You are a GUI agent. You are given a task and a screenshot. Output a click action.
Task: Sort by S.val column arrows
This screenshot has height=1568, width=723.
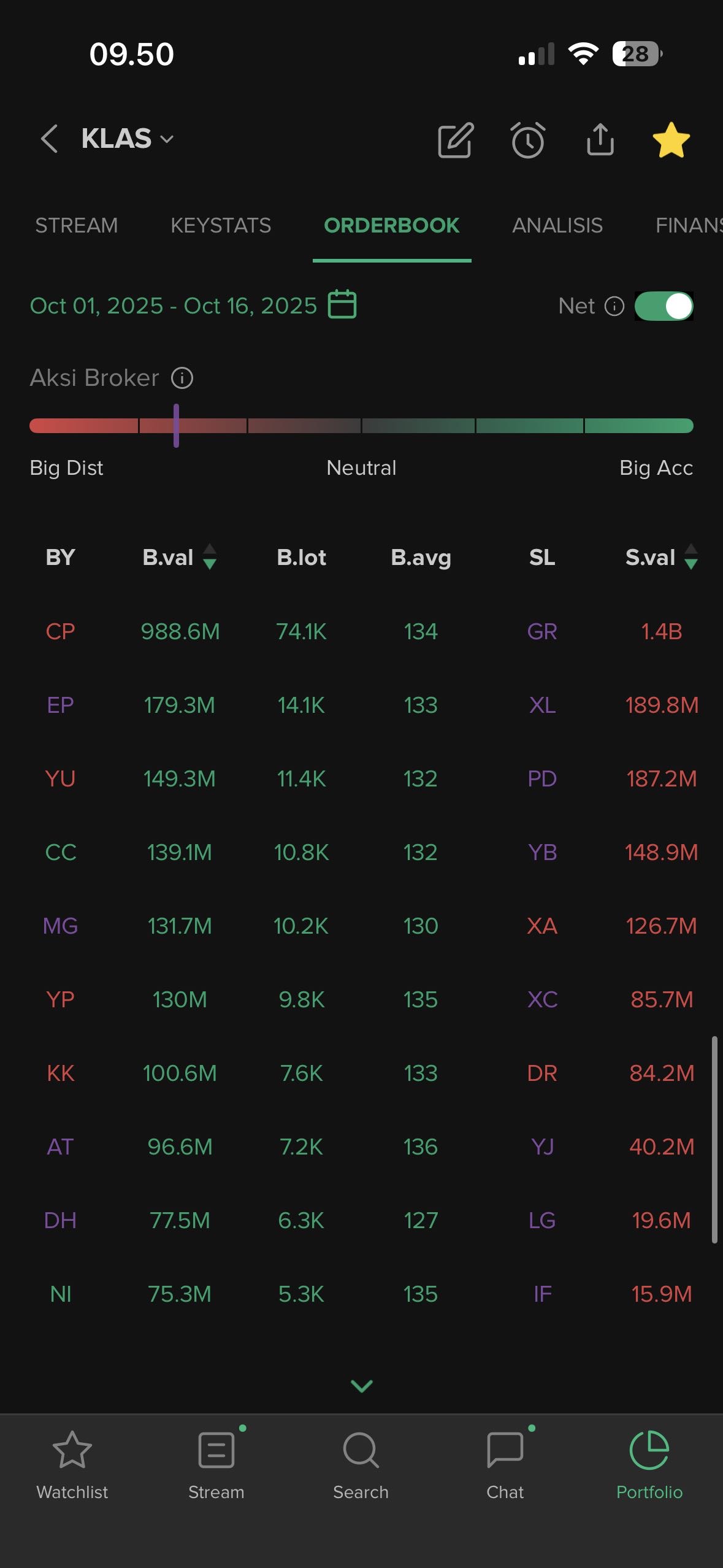point(690,557)
